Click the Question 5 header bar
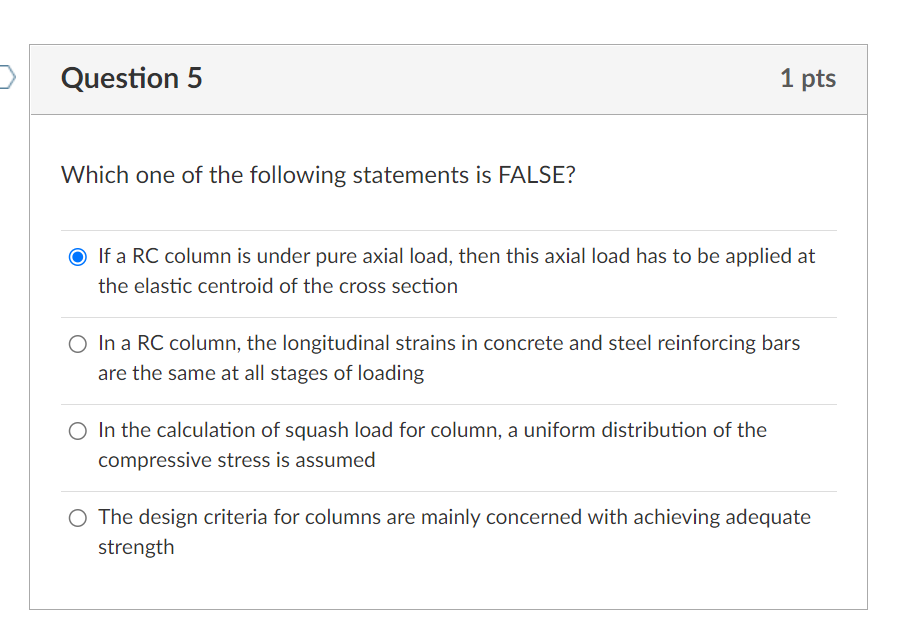This screenshot has width=904, height=625. [450, 79]
